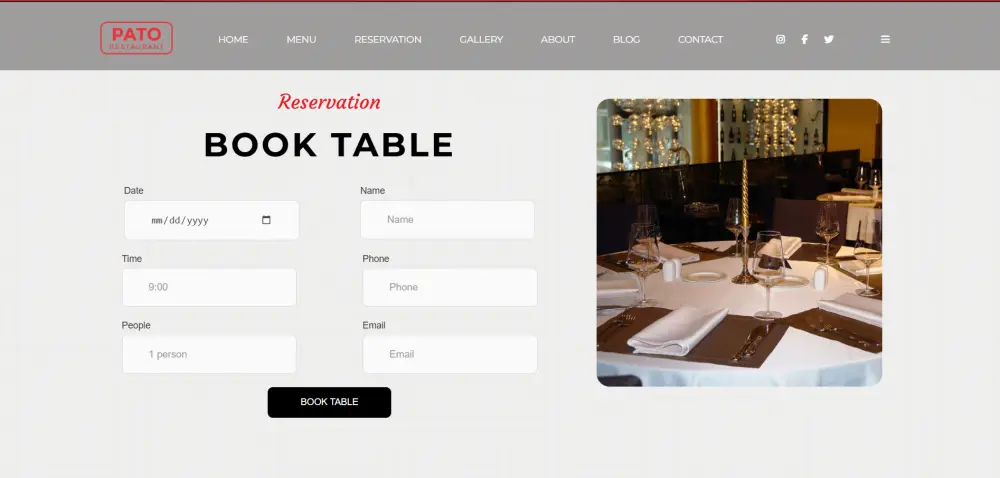Open the Gallery nav item
1000x478 pixels.
[x=481, y=40]
